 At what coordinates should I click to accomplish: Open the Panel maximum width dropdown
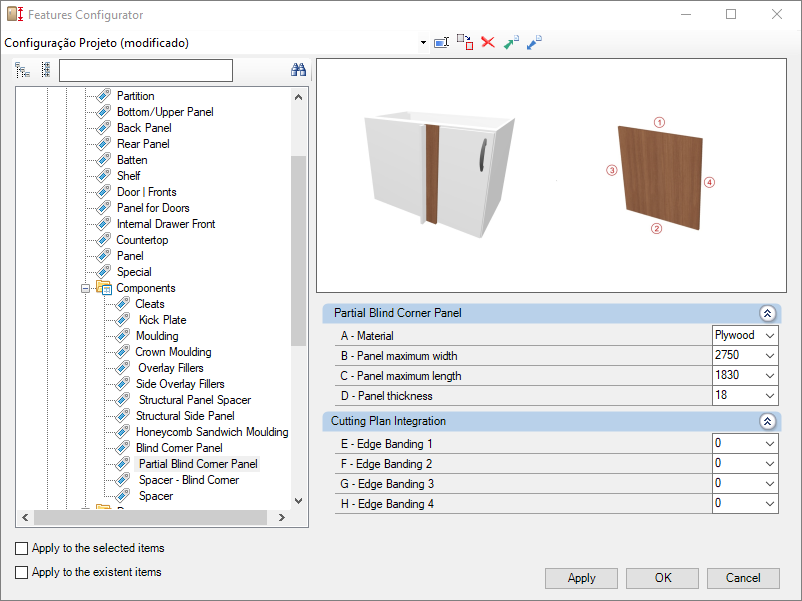click(770, 355)
